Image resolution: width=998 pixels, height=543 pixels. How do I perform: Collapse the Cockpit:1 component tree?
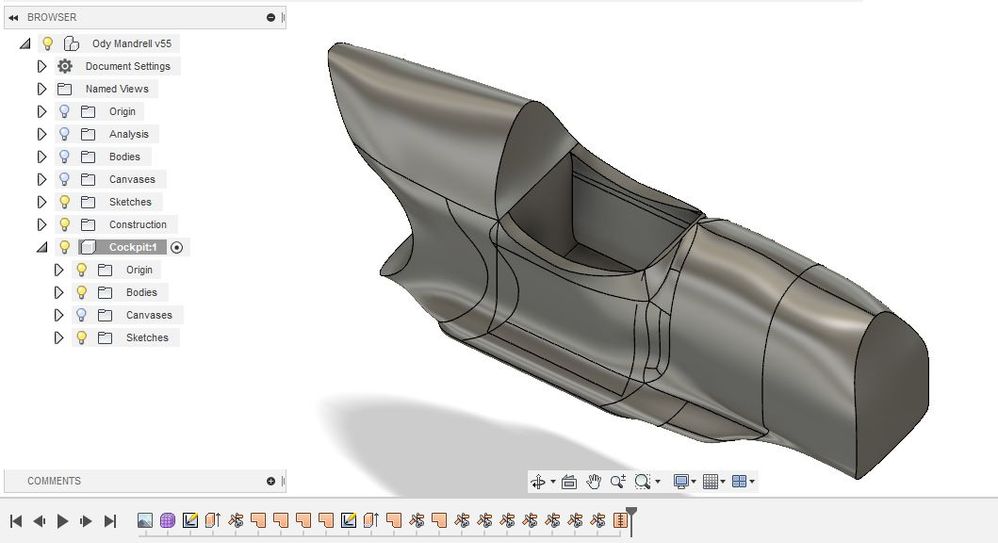pyautogui.click(x=42, y=248)
